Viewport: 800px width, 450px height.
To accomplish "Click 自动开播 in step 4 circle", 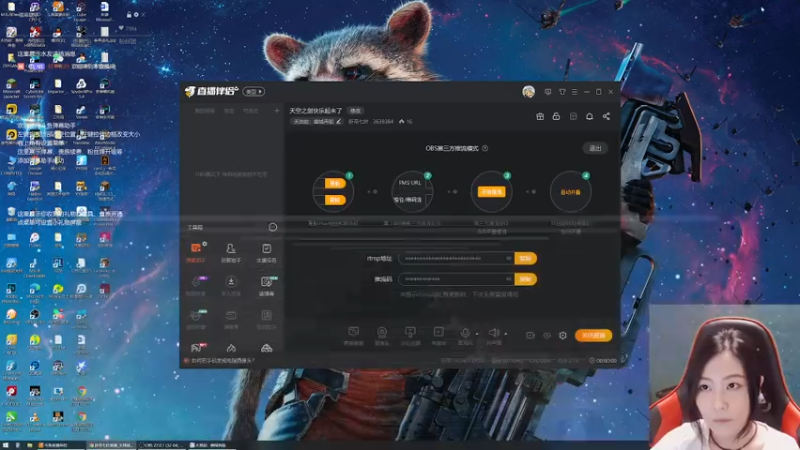I will 570,192.
